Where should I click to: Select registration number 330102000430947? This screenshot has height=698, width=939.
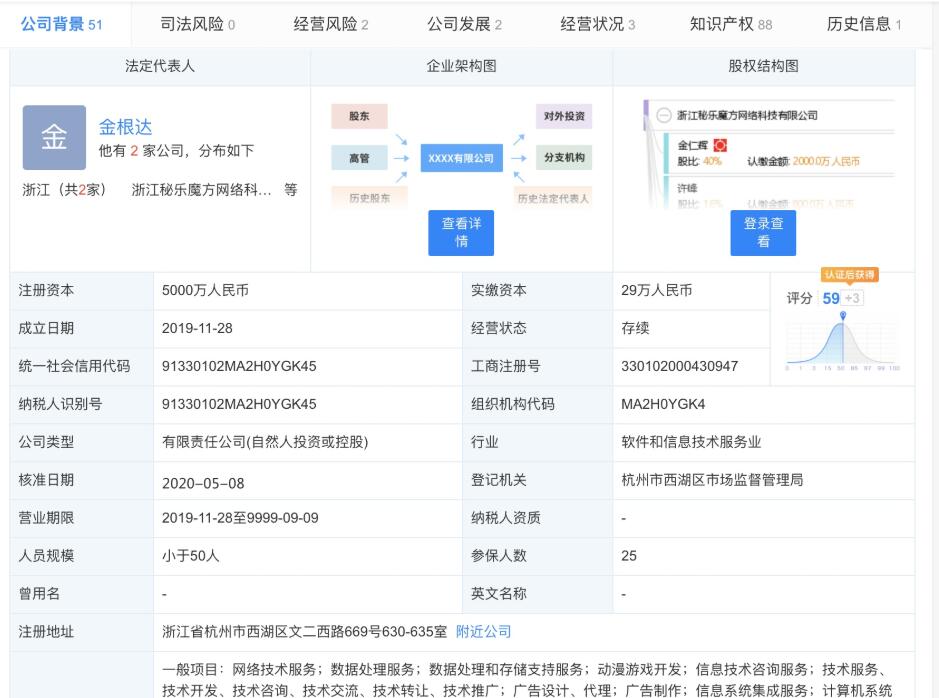click(x=679, y=366)
